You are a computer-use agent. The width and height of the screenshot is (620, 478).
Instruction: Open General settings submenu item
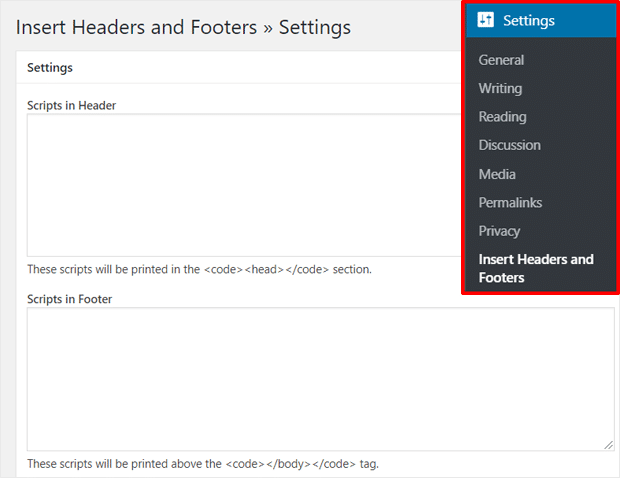(x=501, y=60)
